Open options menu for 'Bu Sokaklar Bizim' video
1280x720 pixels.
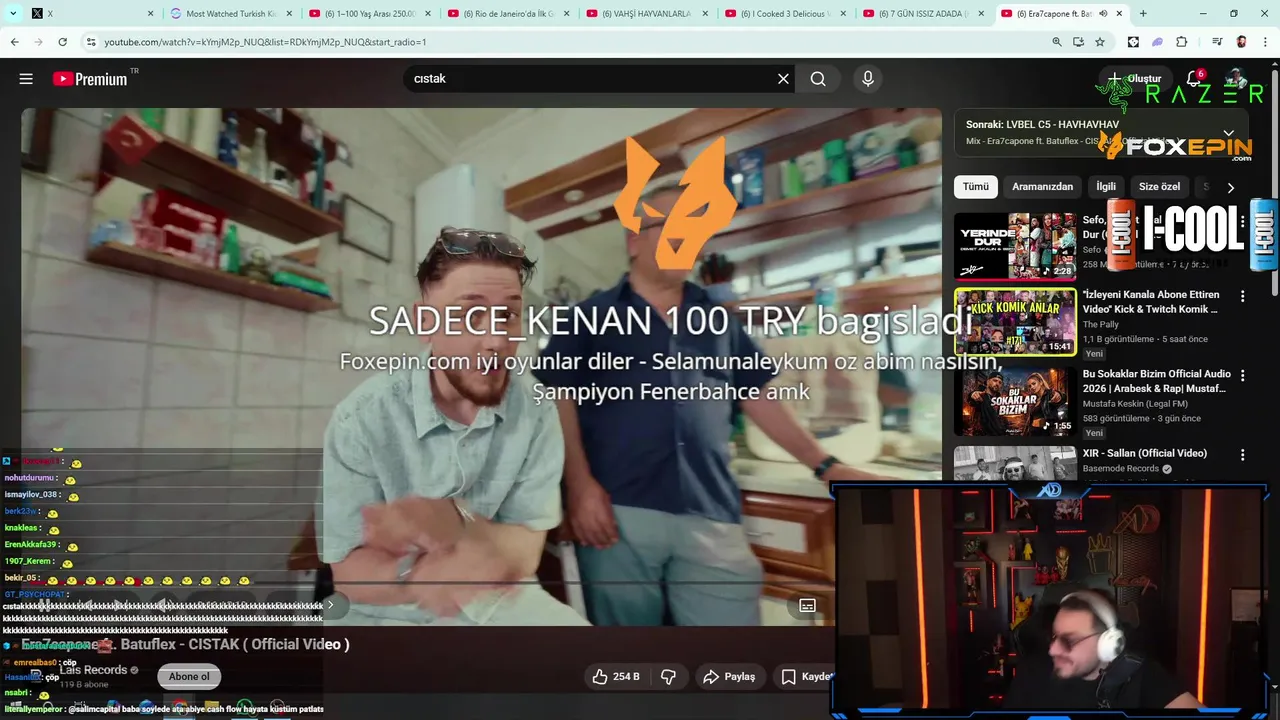[1243, 375]
